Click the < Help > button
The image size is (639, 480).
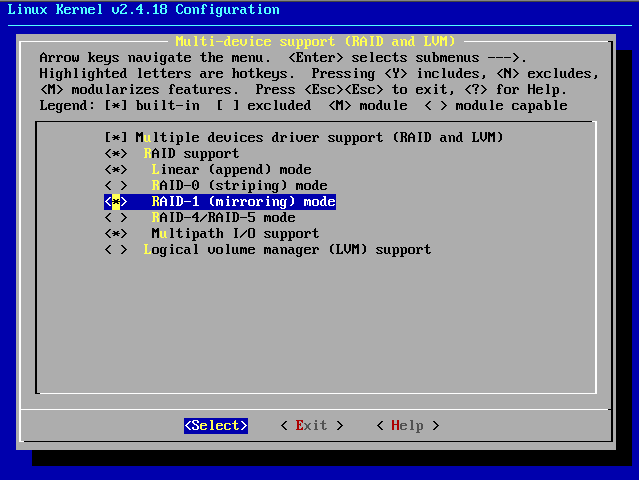coord(408,426)
